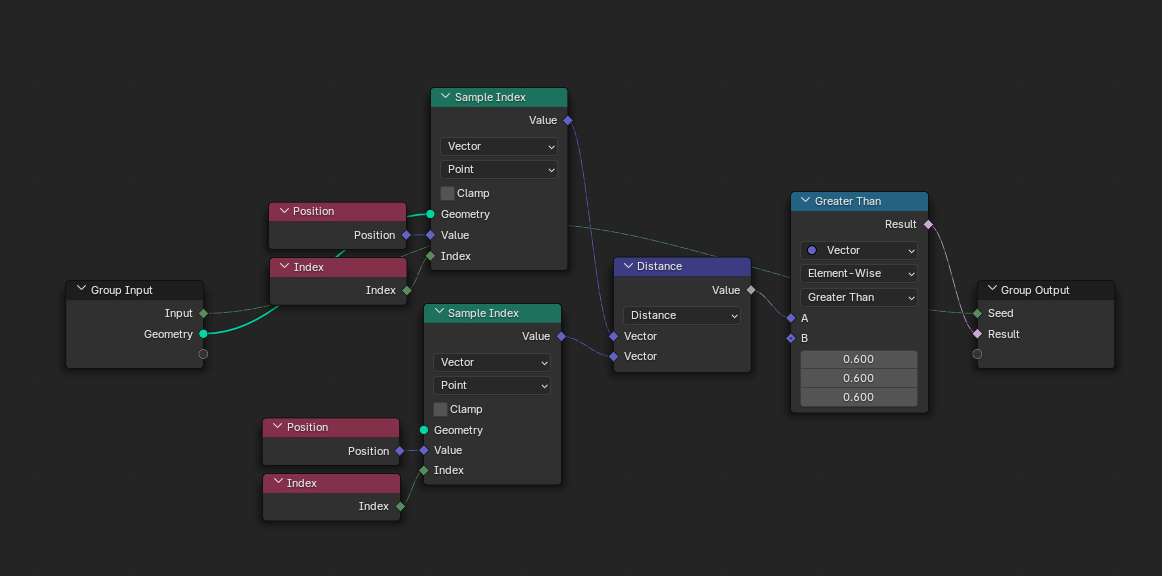Click the first 0.600 B value field
Screen dimensions: 1162x576
click(x=859, y=359)
